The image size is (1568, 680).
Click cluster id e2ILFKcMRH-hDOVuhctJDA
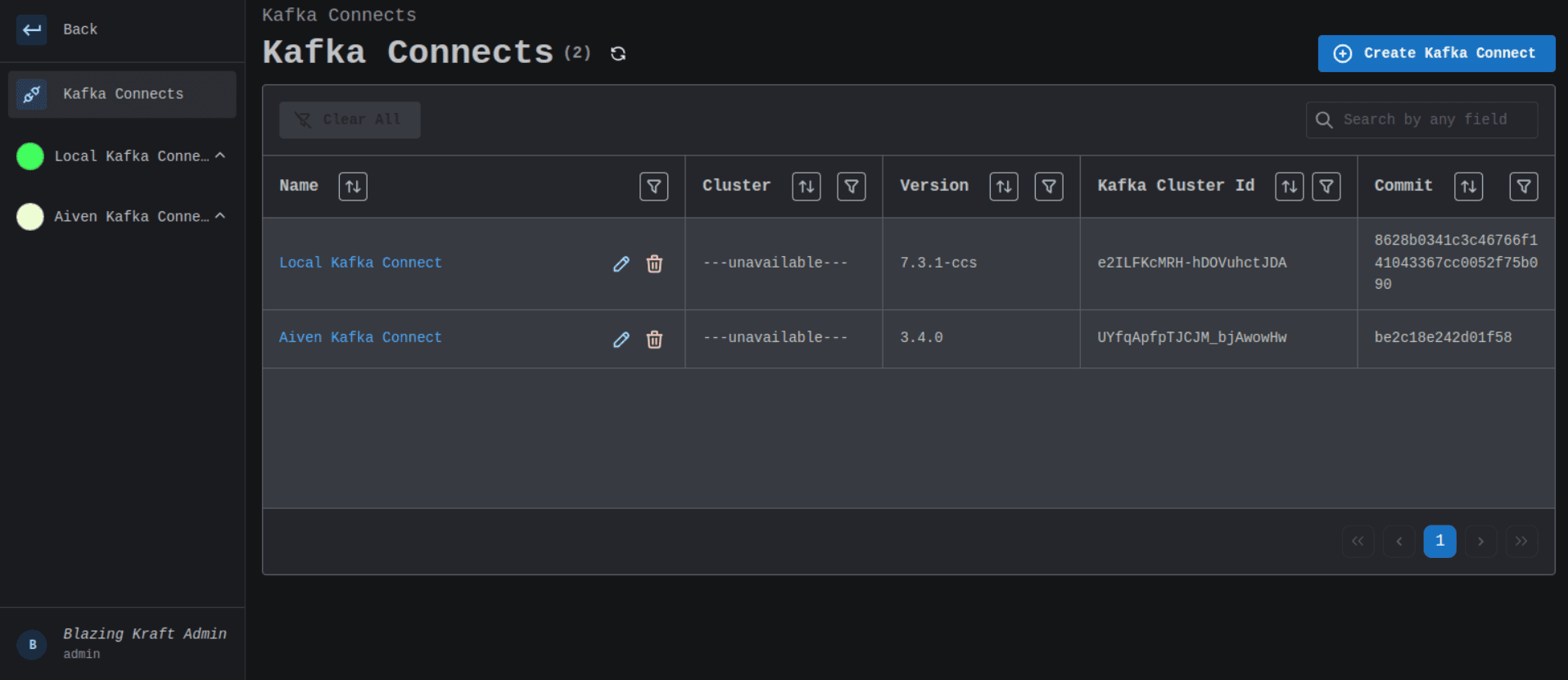pos(1191,263)
